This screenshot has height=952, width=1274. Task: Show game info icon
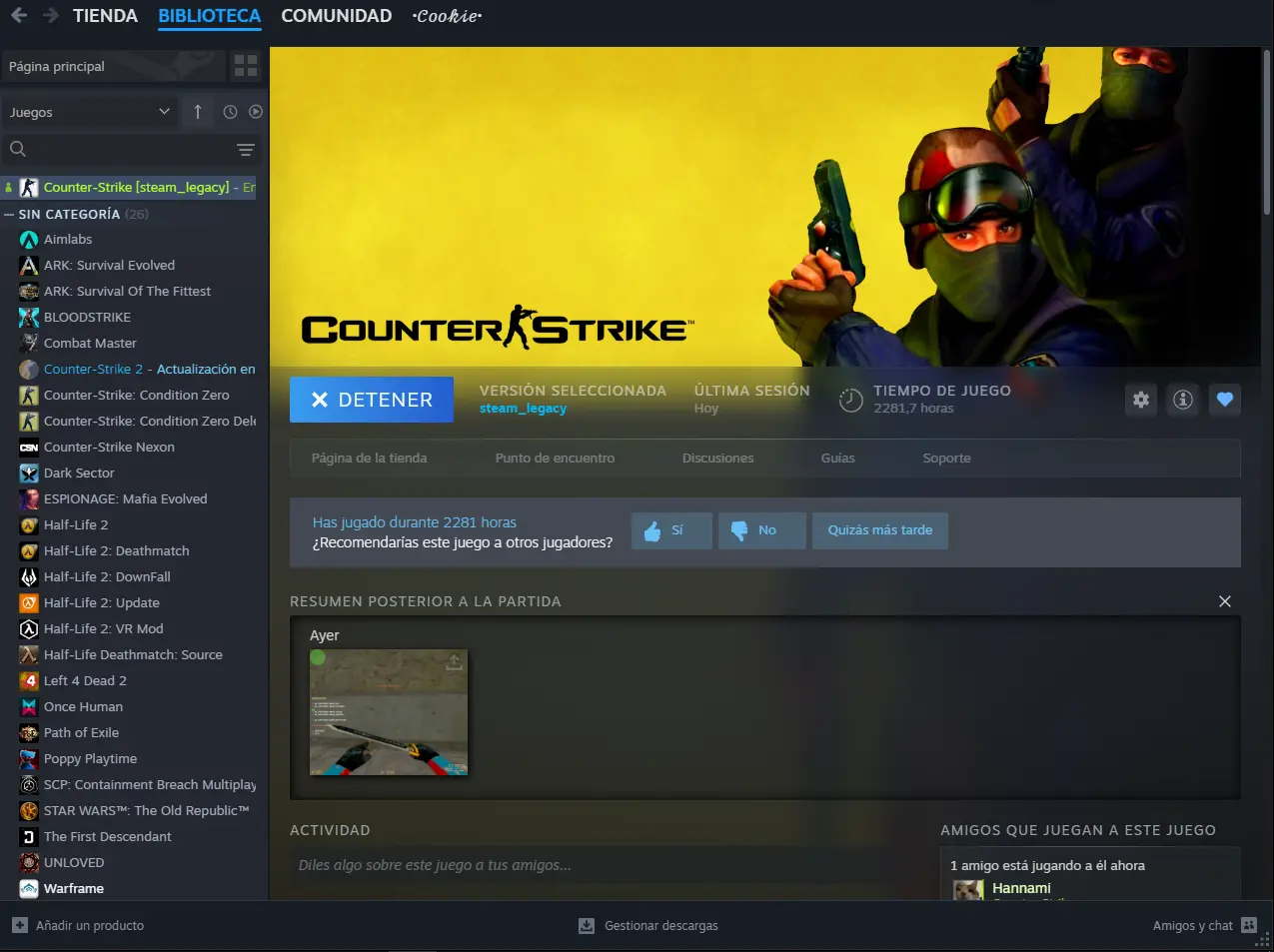1183,400
